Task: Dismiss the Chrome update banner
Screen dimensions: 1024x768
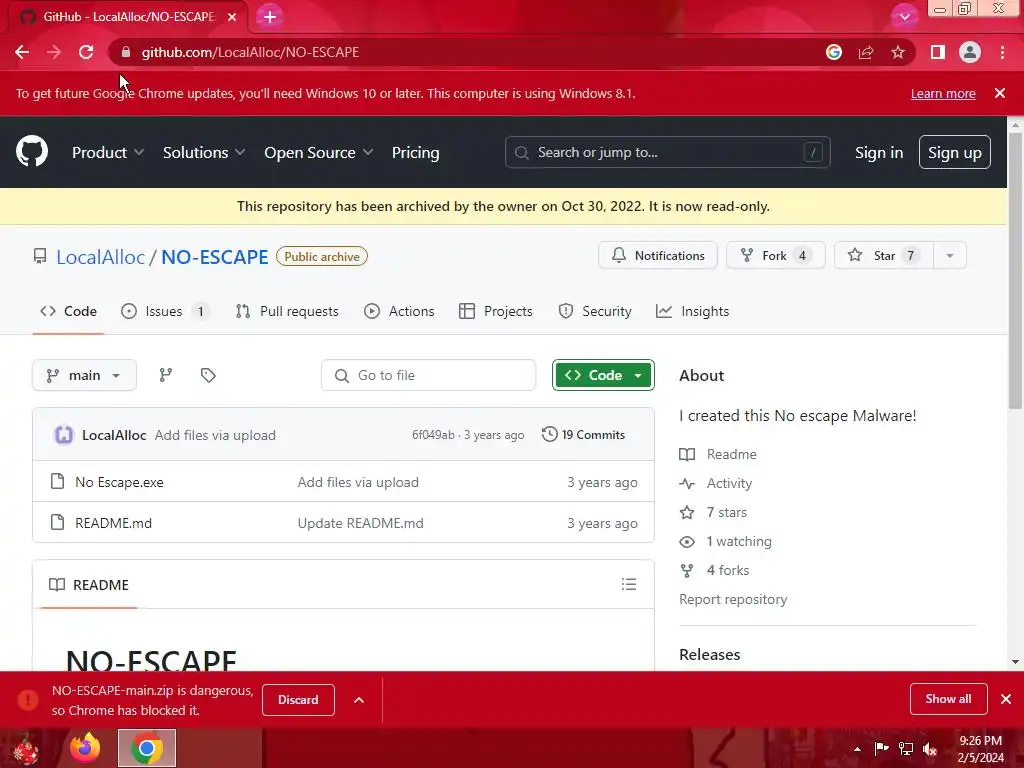Action: pyautogui.click(x=1000, y=93)
